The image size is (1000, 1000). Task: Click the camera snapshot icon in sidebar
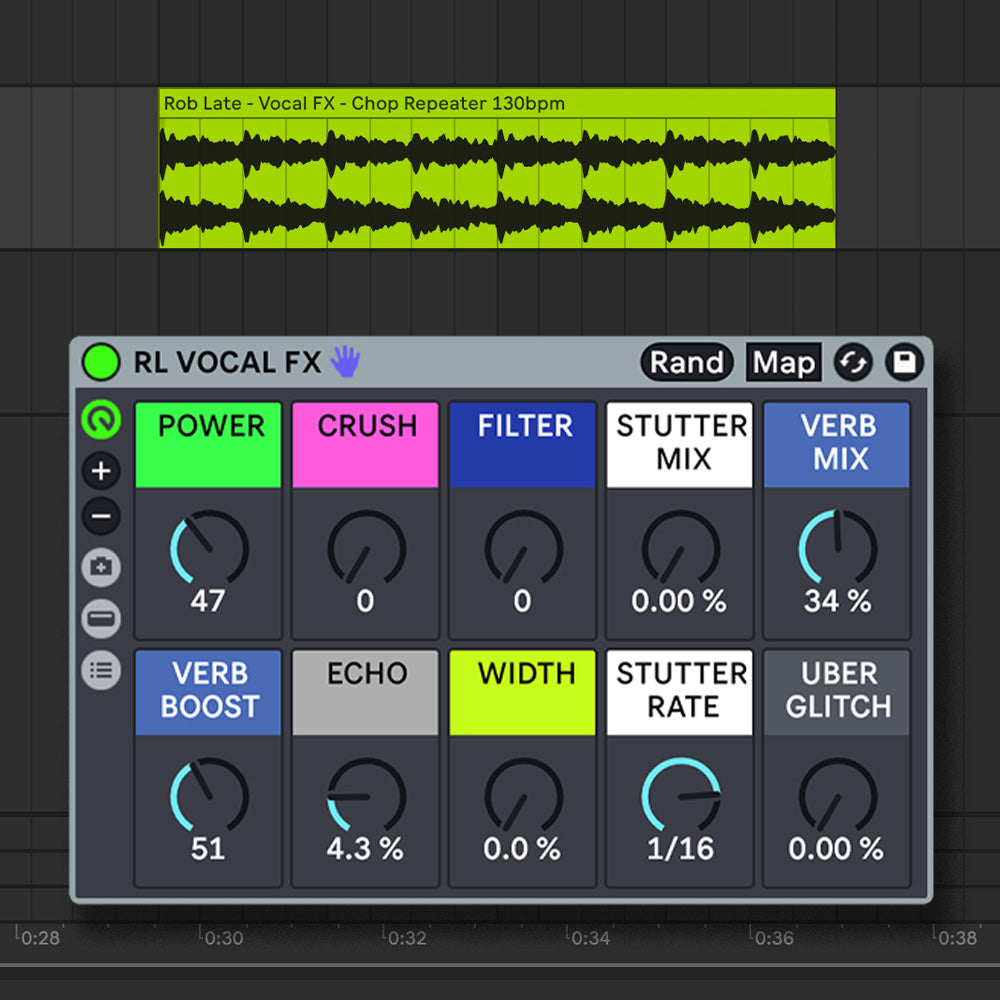[x=101, y=567]
